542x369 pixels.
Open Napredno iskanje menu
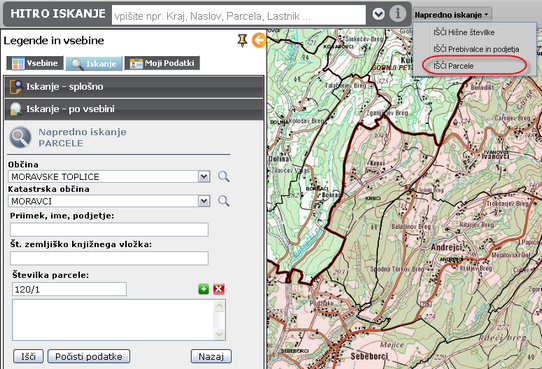(x=452, y=15)
